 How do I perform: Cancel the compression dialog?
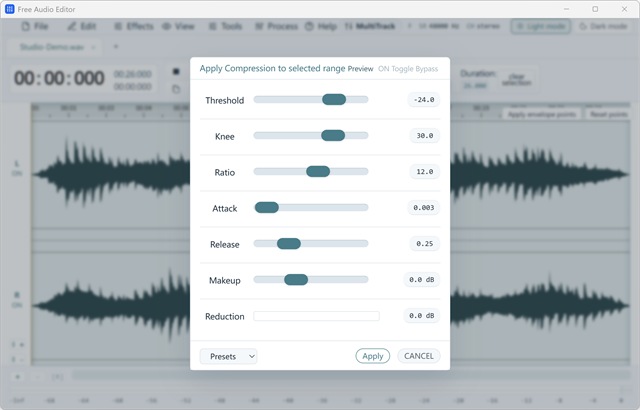pyautogui.click(x=419, y=356)
